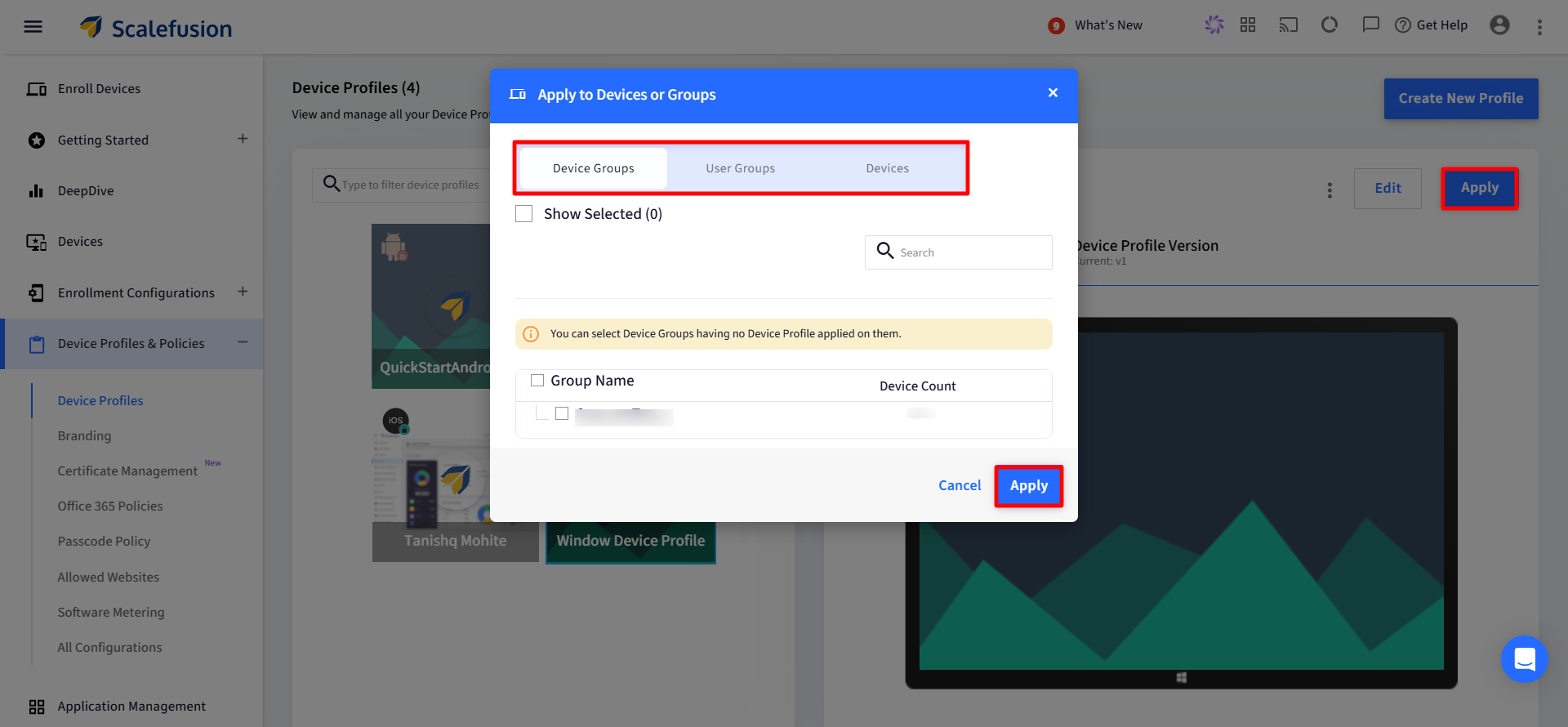The height and width of the screenshot is (727, 1568).
Task: Check the Group Name select-all checkbox
Action: 537,381
